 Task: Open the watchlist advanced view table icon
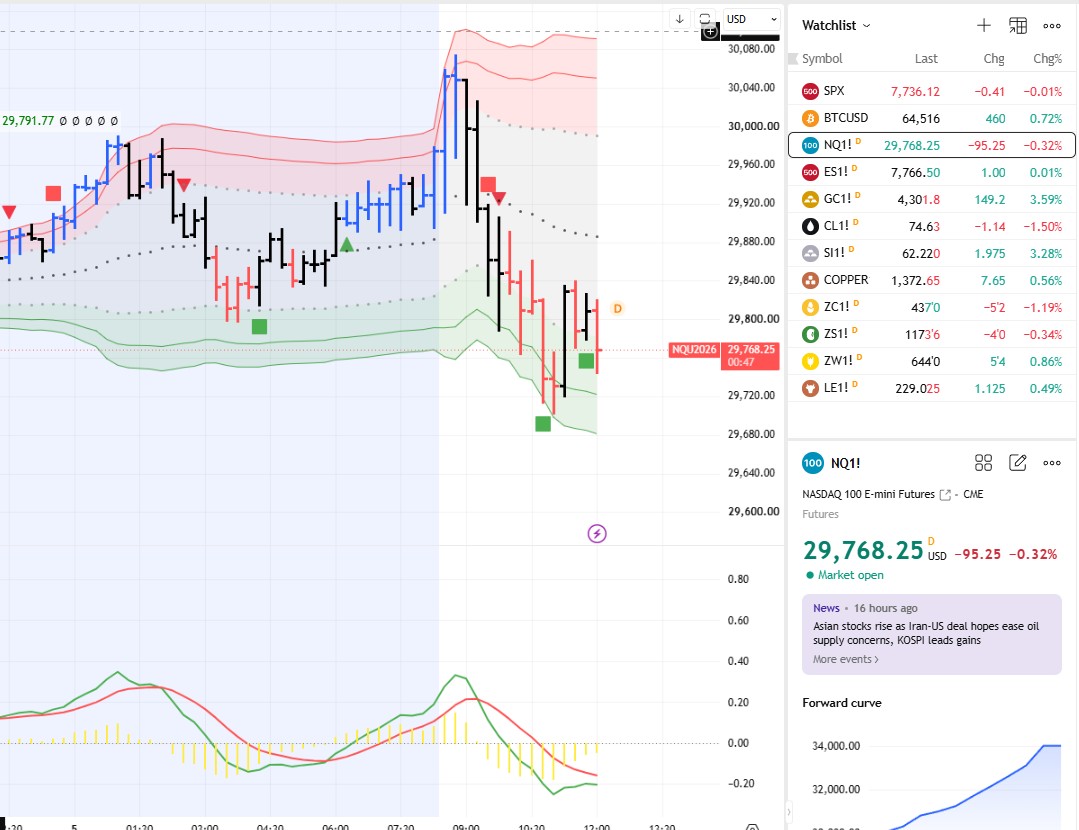tap(1018, 25)
